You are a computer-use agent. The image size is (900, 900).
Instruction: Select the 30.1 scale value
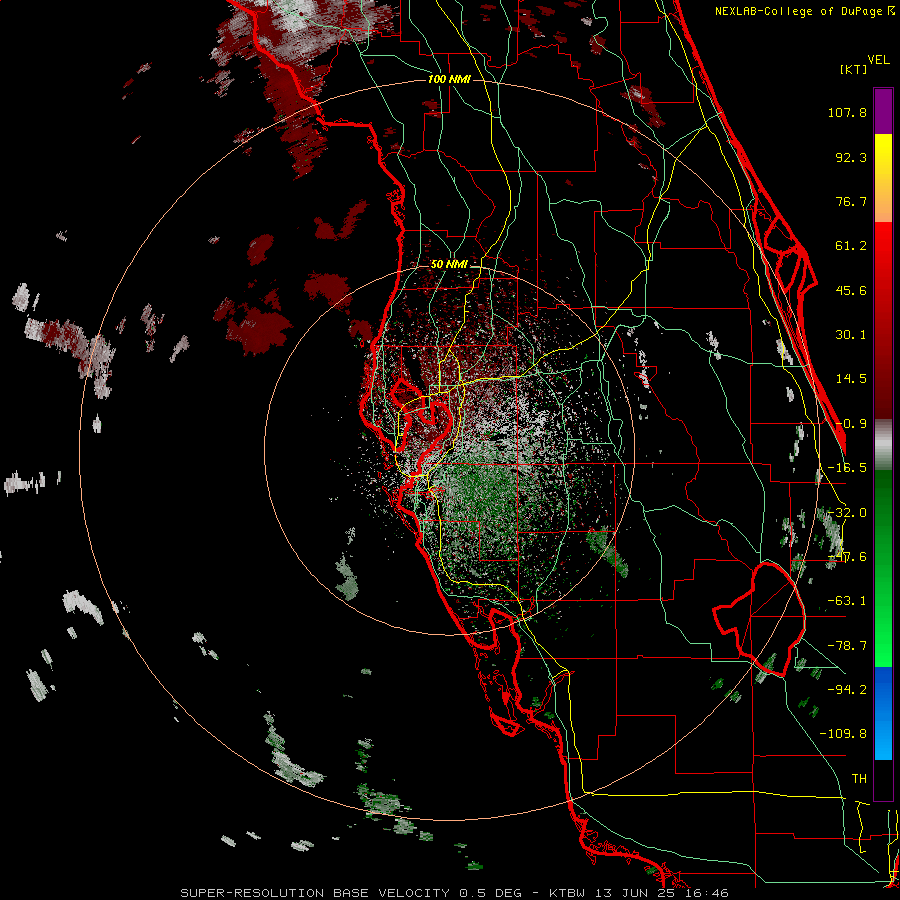pyautogui.click(x=851, y=335)
